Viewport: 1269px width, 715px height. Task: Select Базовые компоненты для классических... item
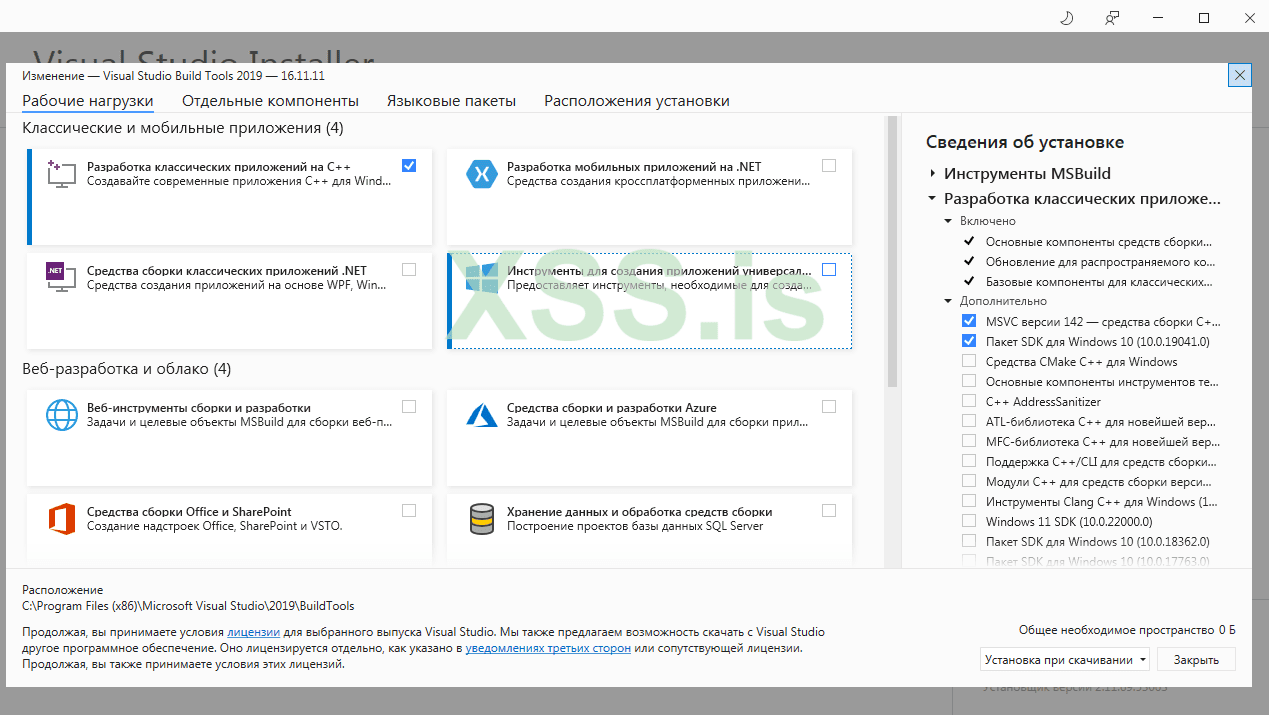[x=1099, y=281]
